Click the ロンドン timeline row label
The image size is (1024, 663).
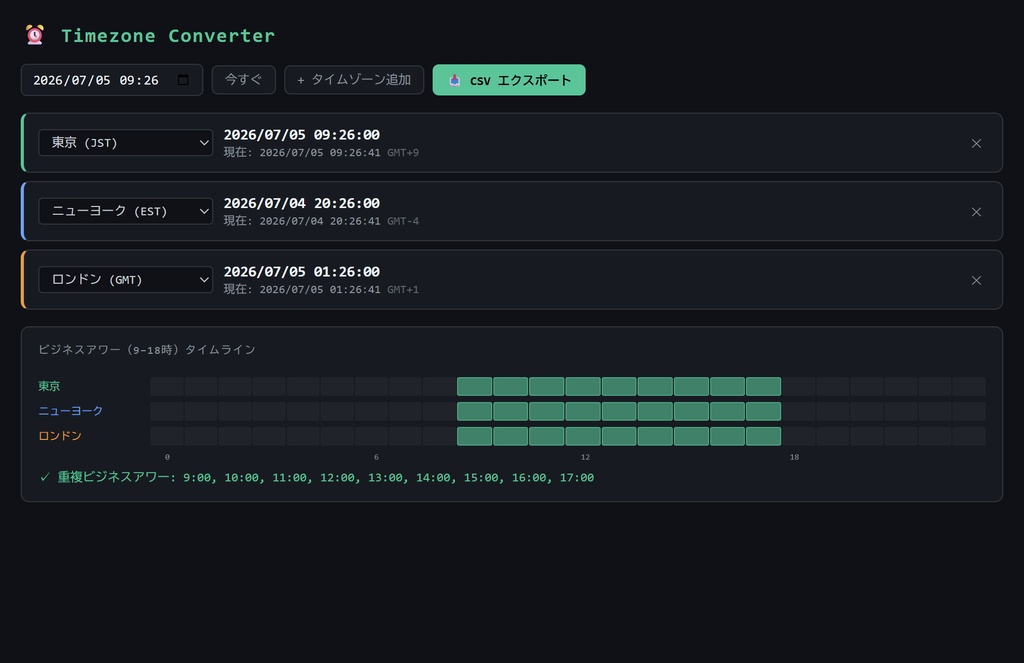click(x=59, y=436)
